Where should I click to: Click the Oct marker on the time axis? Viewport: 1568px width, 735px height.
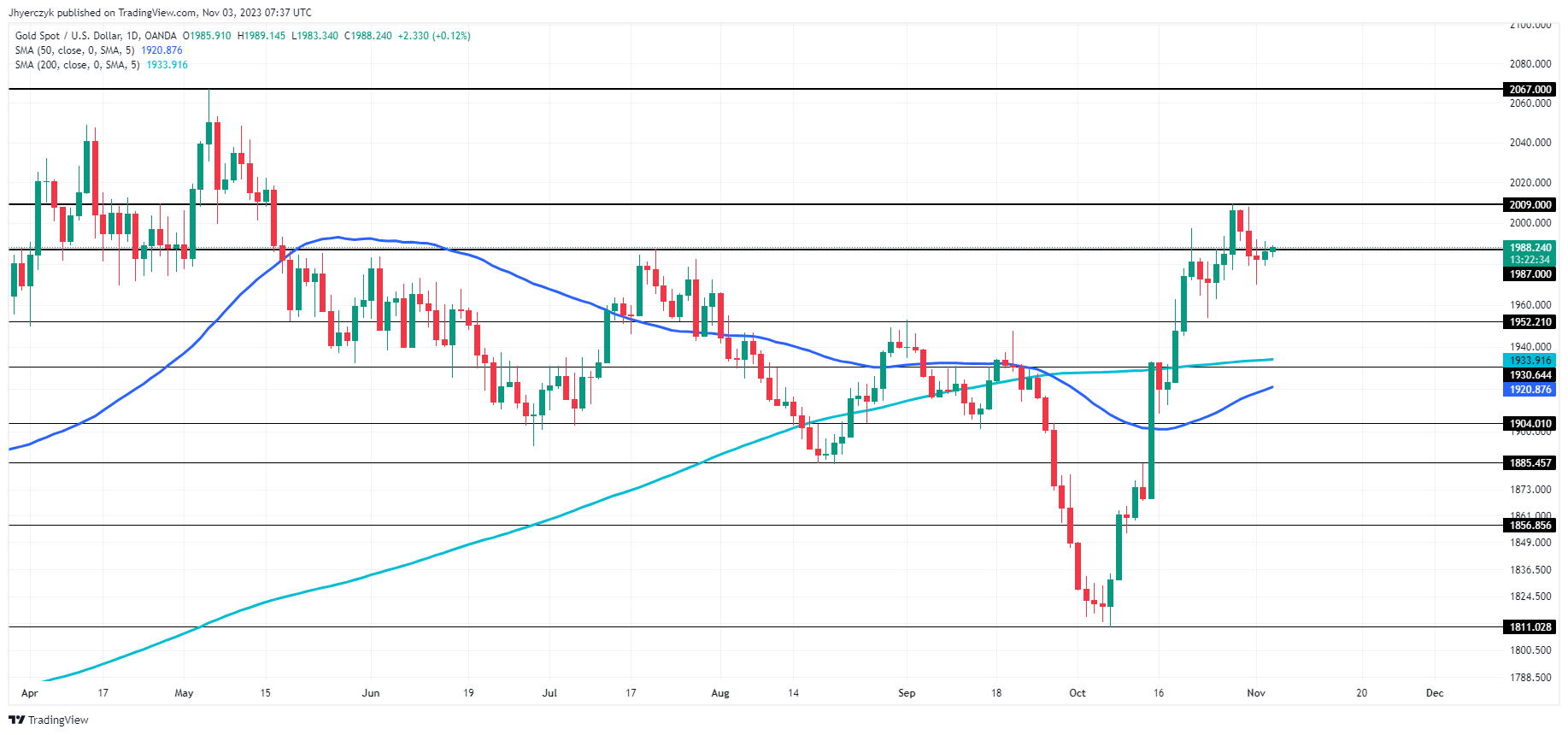[1078, 693]
